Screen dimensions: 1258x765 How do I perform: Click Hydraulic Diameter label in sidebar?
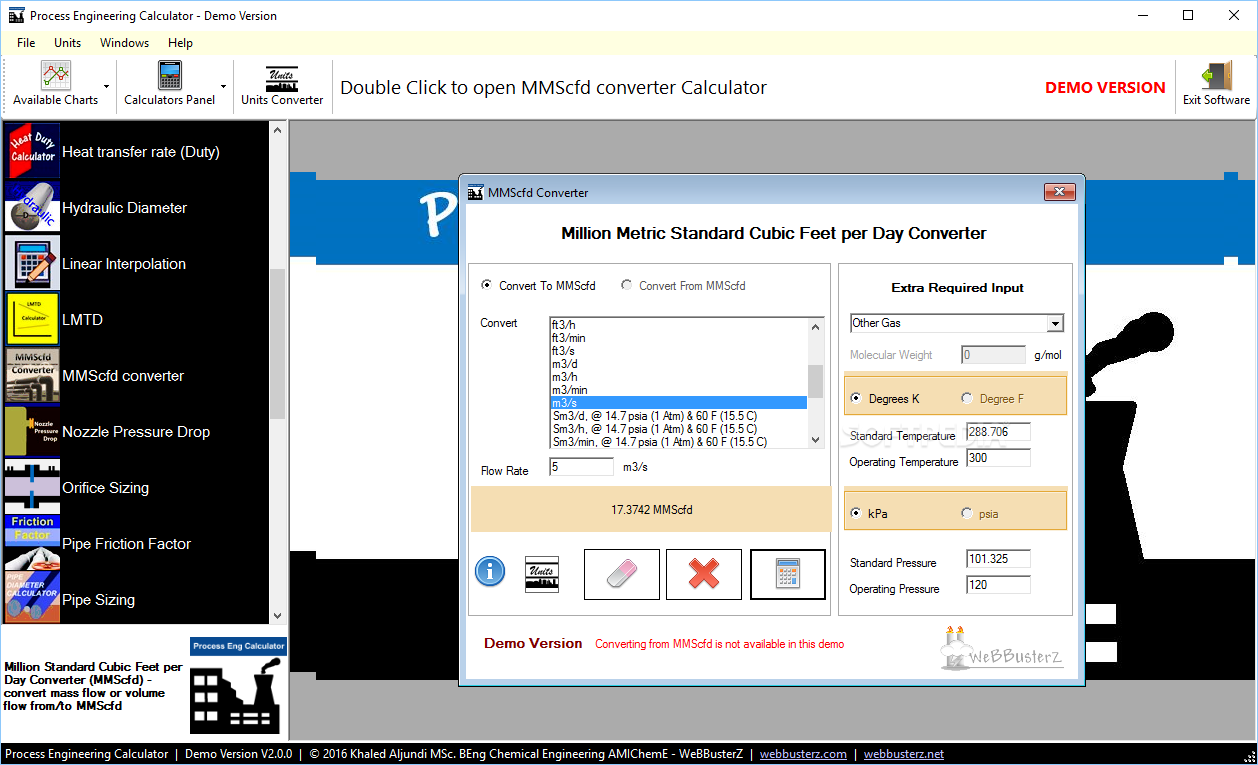point(125,208)
